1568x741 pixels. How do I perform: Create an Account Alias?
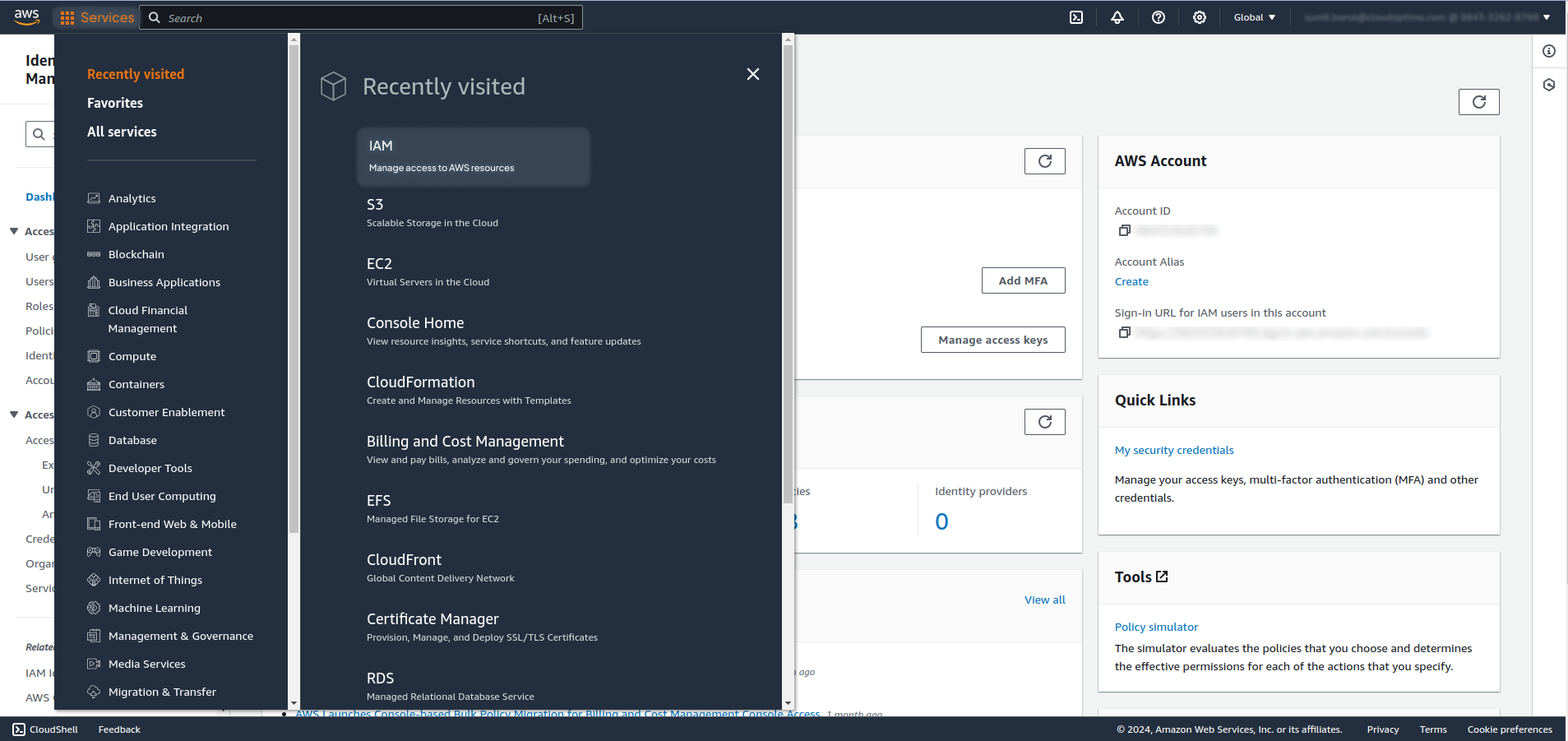coord(1131,281)
